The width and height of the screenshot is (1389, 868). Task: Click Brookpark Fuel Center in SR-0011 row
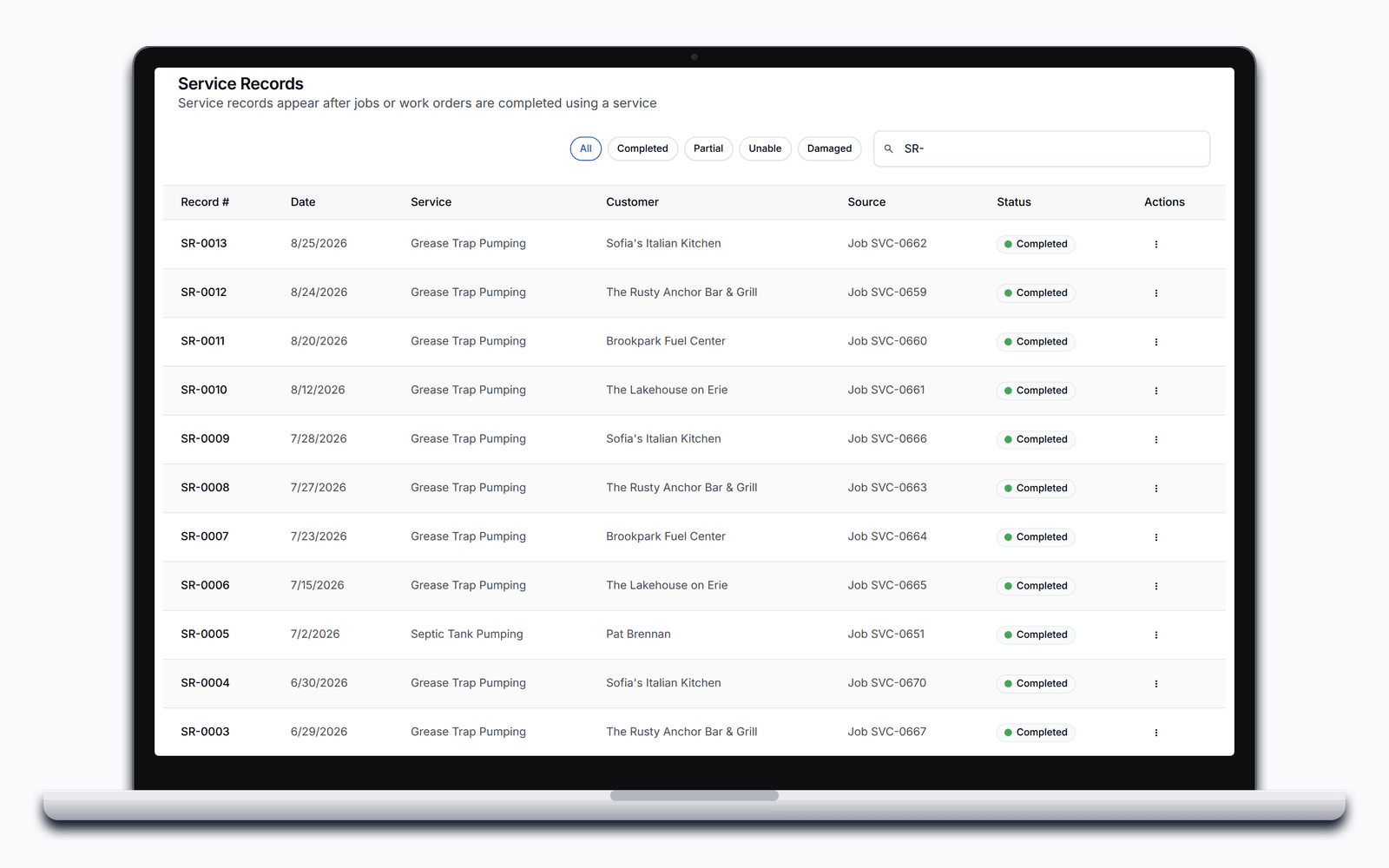pos(666,342)
